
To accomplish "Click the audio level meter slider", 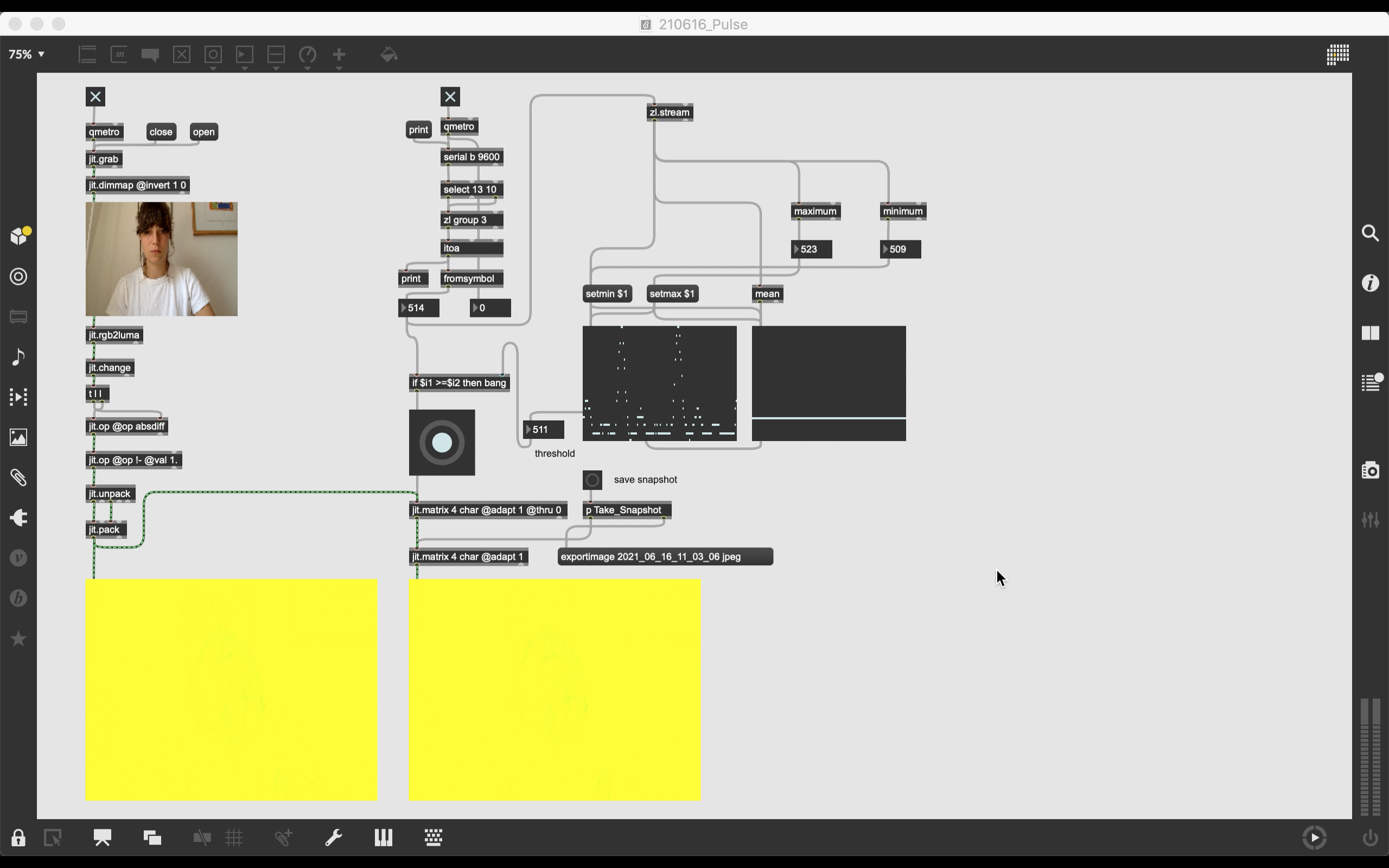I will (x=1371, y=757).
